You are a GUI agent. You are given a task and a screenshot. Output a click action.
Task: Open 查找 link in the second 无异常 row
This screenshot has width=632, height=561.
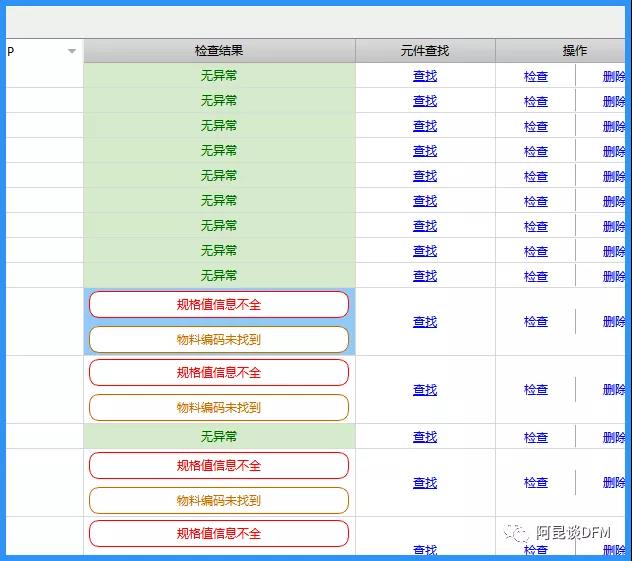pyautogui.click(x=425, y=101)
